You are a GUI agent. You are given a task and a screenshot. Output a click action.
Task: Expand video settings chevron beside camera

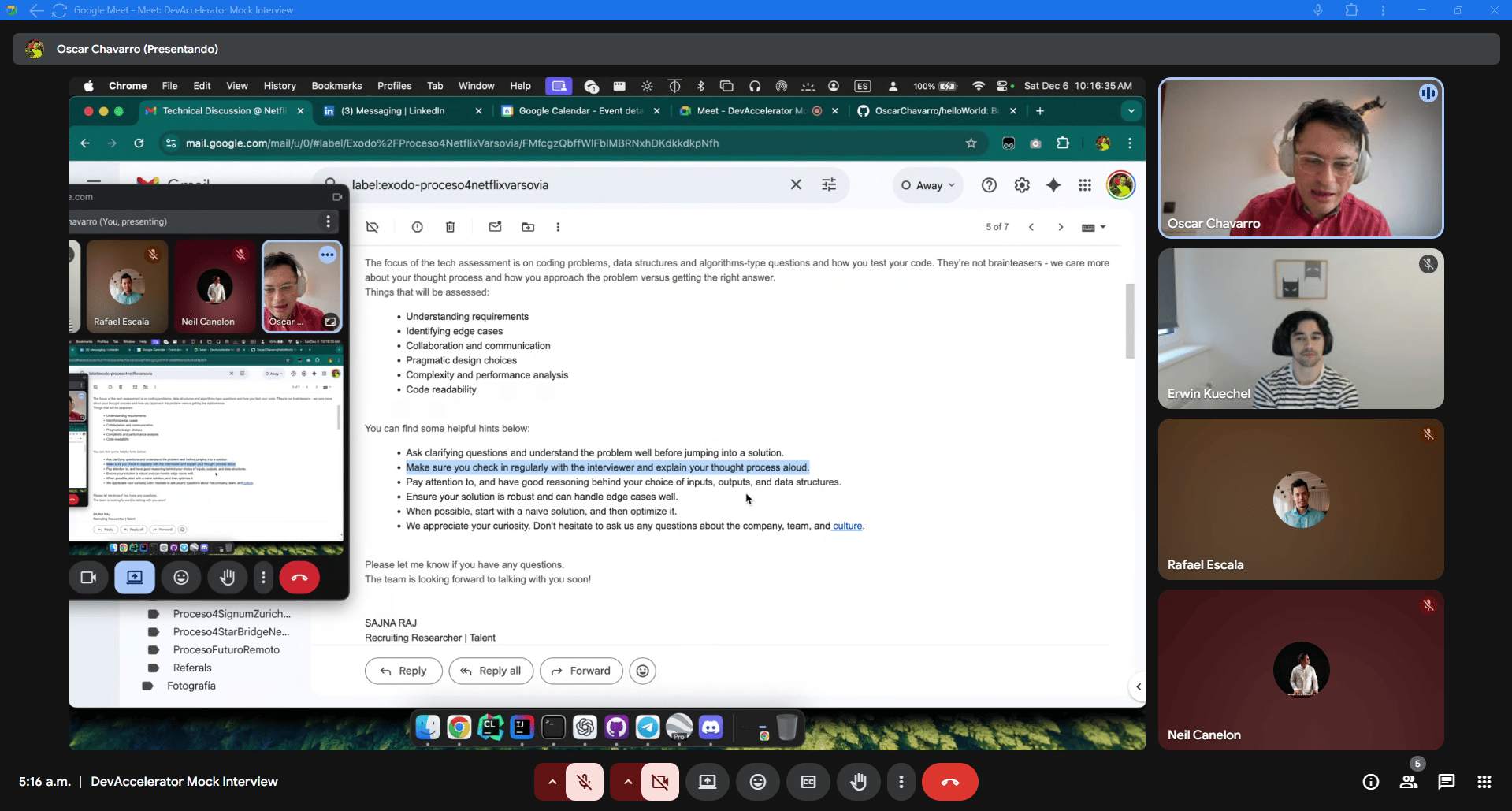tap(627, 782)
